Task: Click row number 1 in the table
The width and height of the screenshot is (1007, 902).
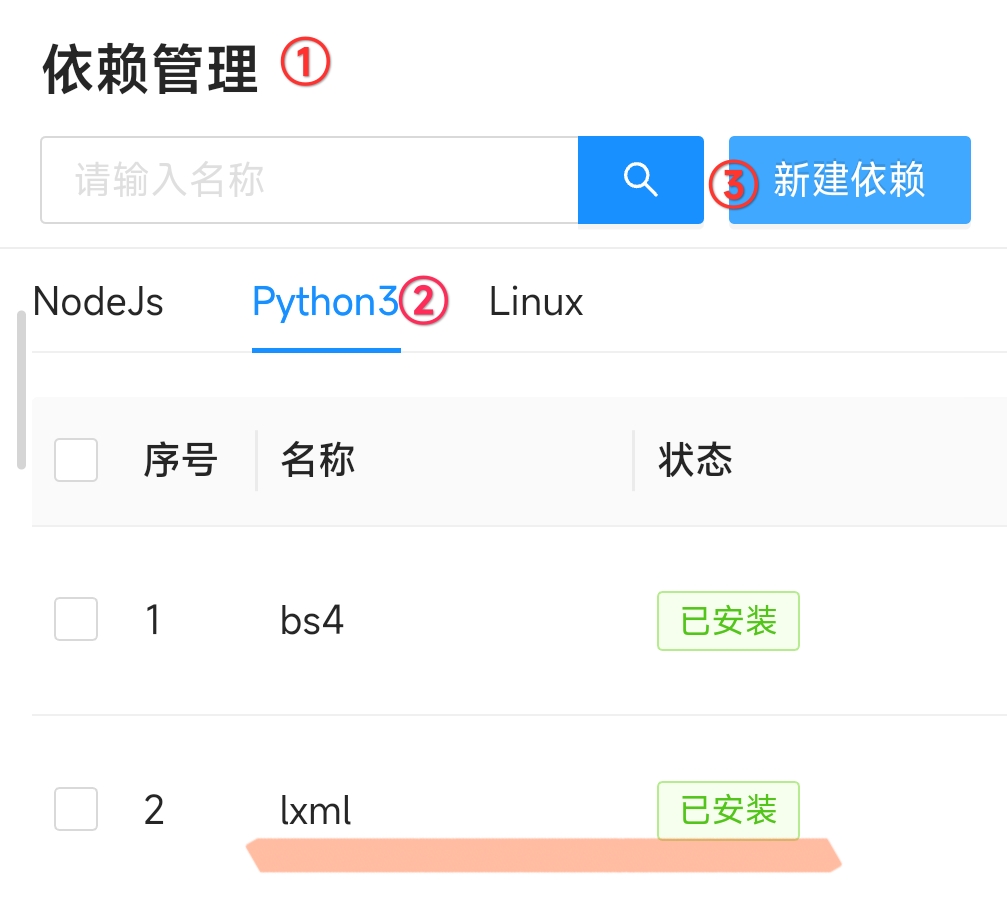Action: pyautogui.click(x=153, y=620)
